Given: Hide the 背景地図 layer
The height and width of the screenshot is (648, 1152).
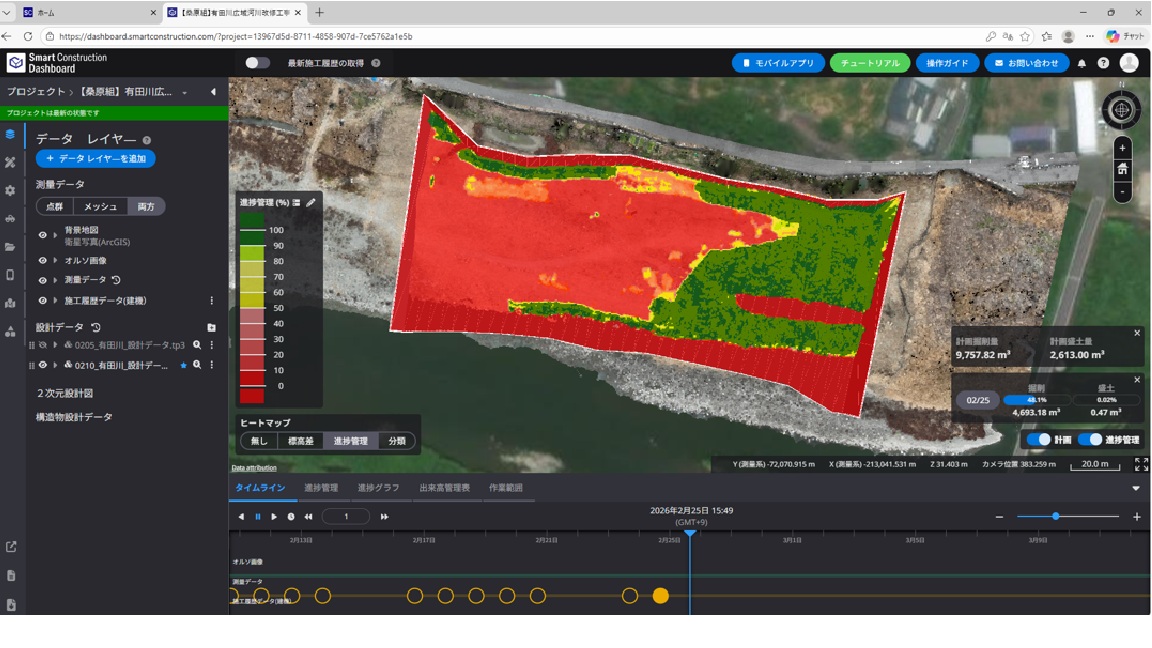Looking at the screenshot, I should tap(43, 235).
